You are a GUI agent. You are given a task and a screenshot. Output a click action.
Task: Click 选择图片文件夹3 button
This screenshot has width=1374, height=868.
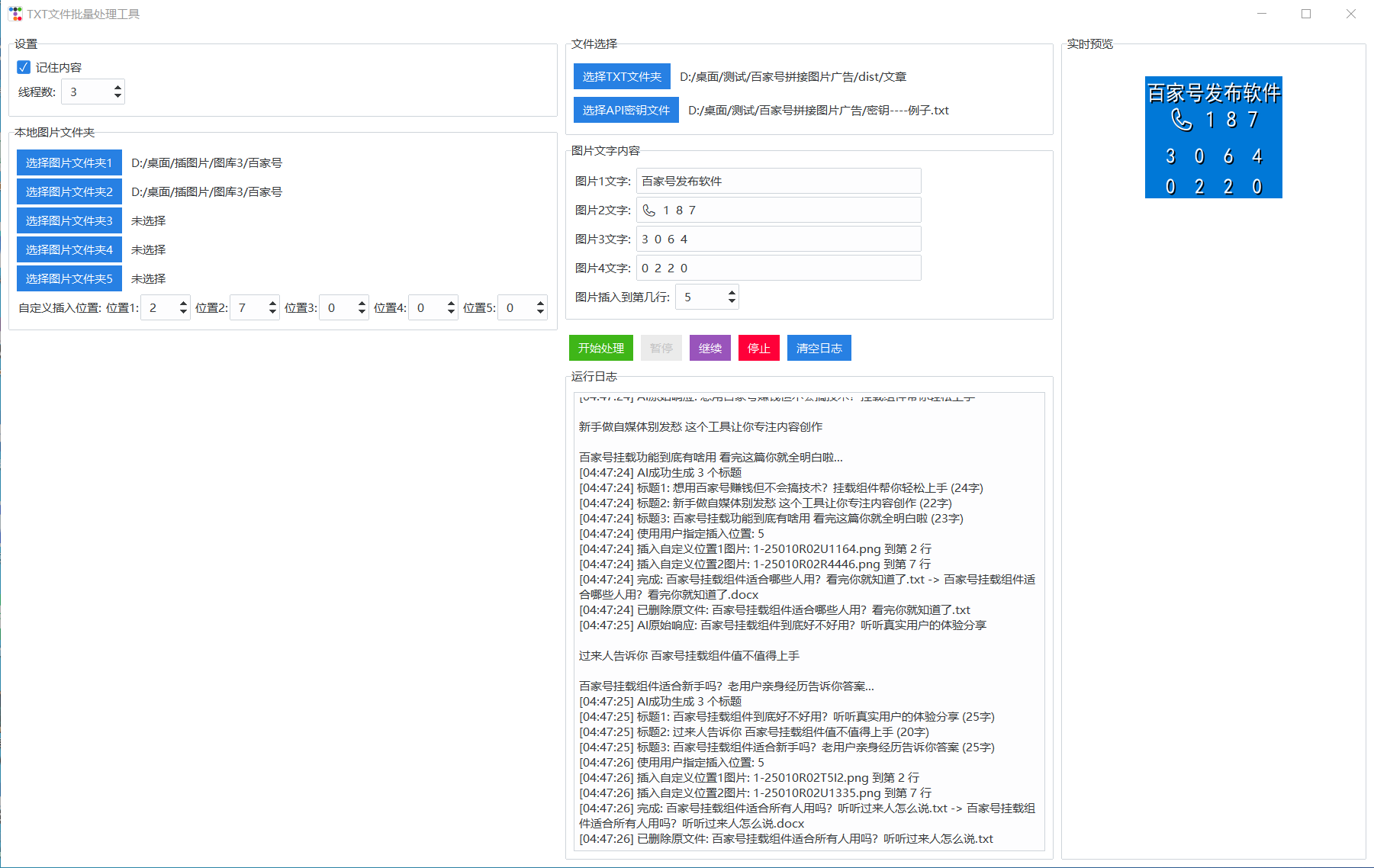69,220
